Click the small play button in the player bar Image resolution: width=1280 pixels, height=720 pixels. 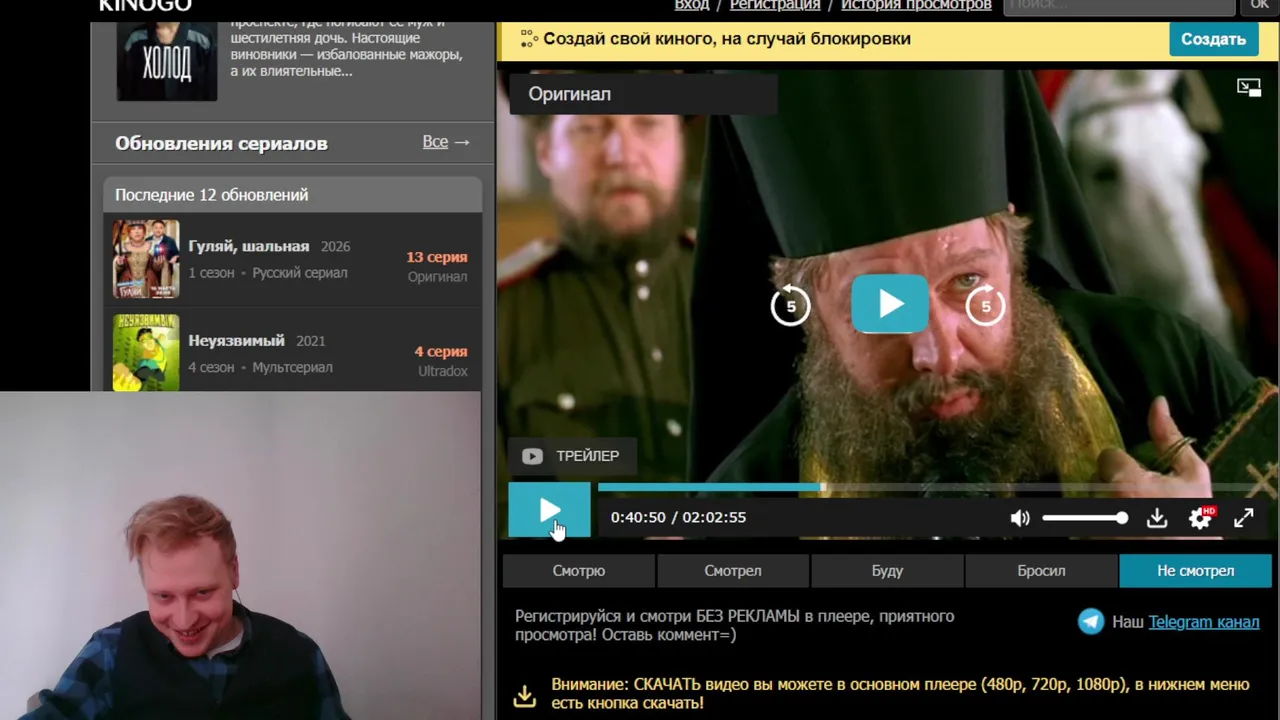[549, 511]
